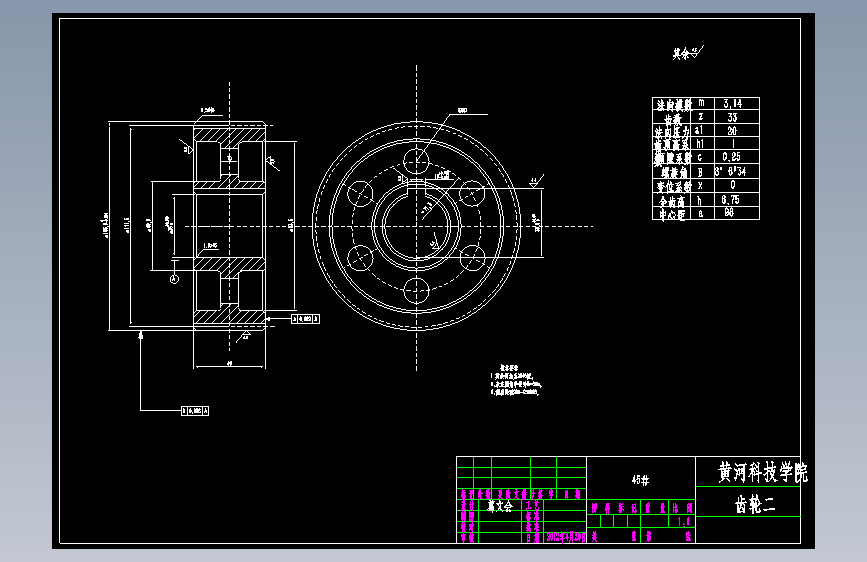Select the designer name in the title block
867x562 pixels.
click(x=500, y=506)
